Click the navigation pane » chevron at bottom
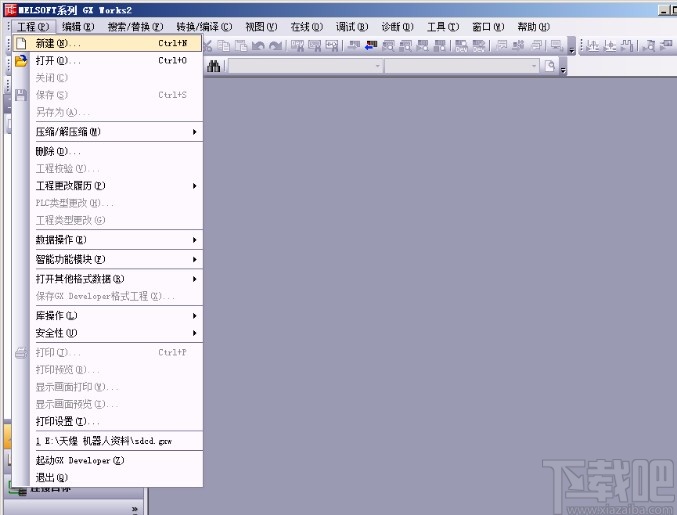This screenshot has width=677, height=515. [134, 509]
